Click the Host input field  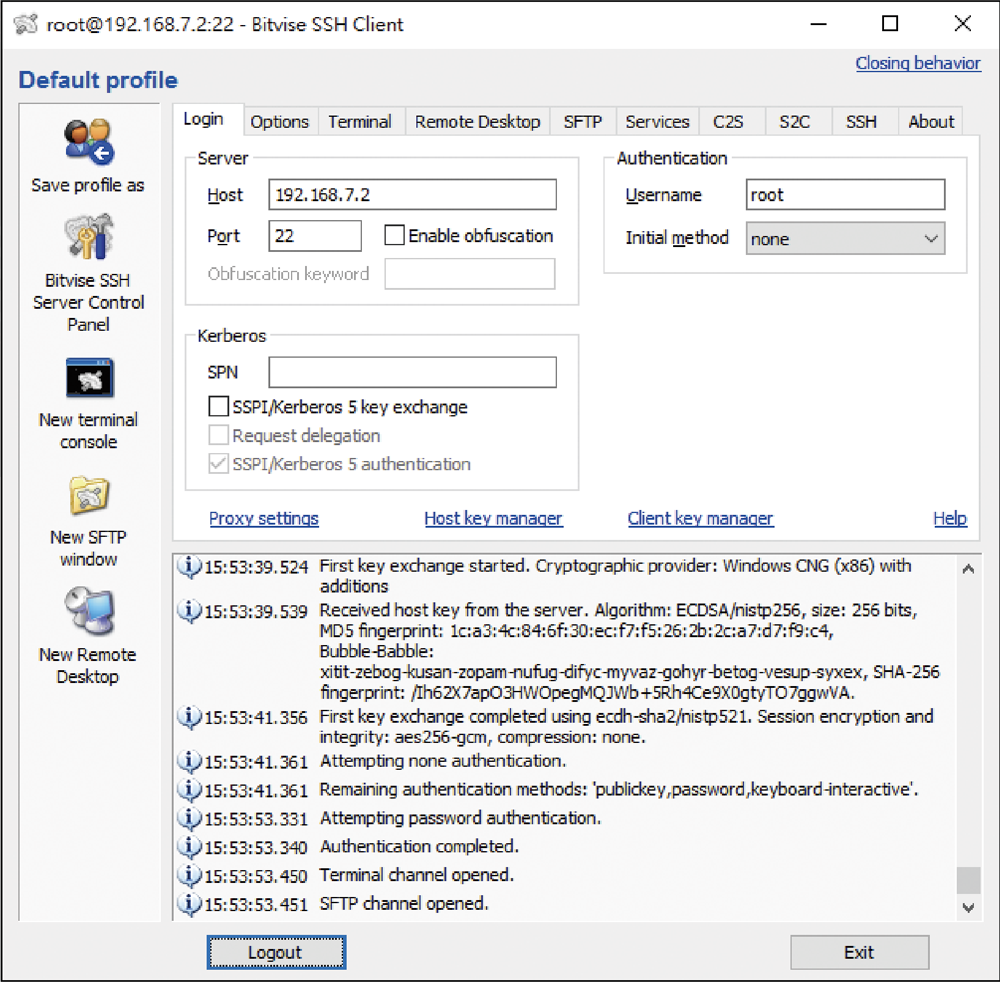click(412, 194)
